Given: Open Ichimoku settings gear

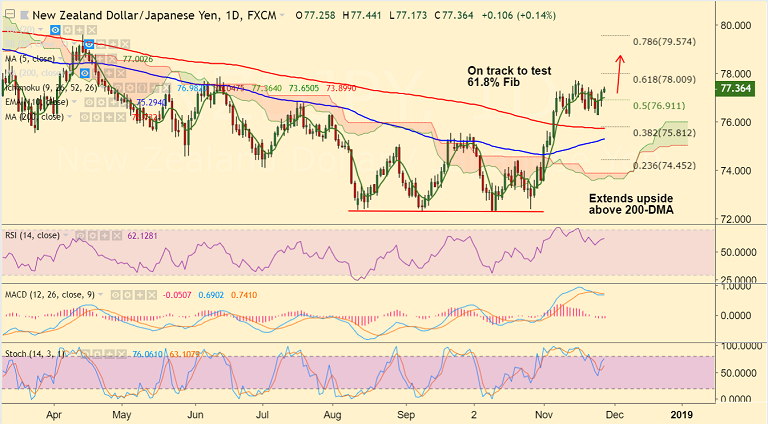Looking at the screenshot, I should 130,88.
